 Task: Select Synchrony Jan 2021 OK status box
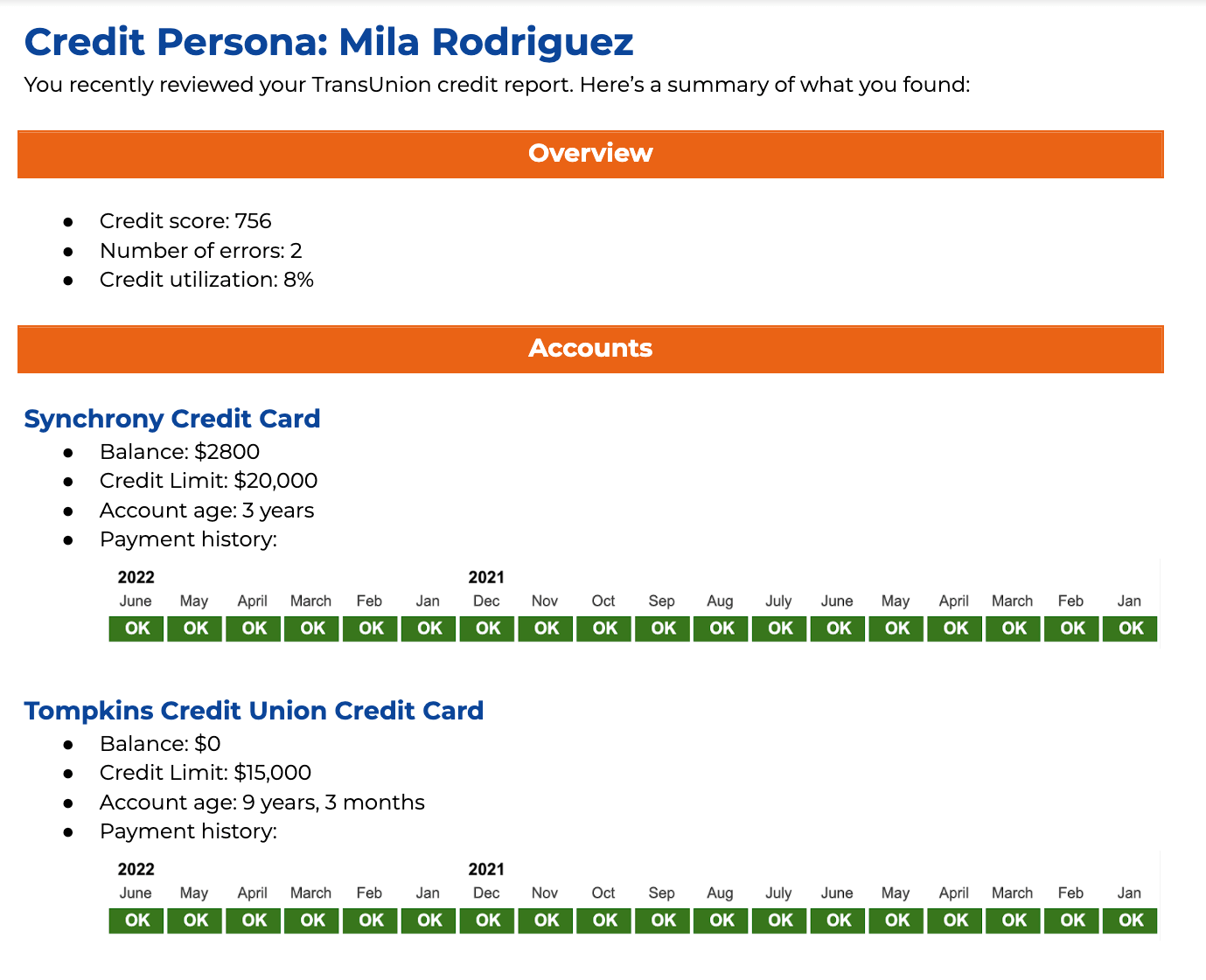(1130, 629)
